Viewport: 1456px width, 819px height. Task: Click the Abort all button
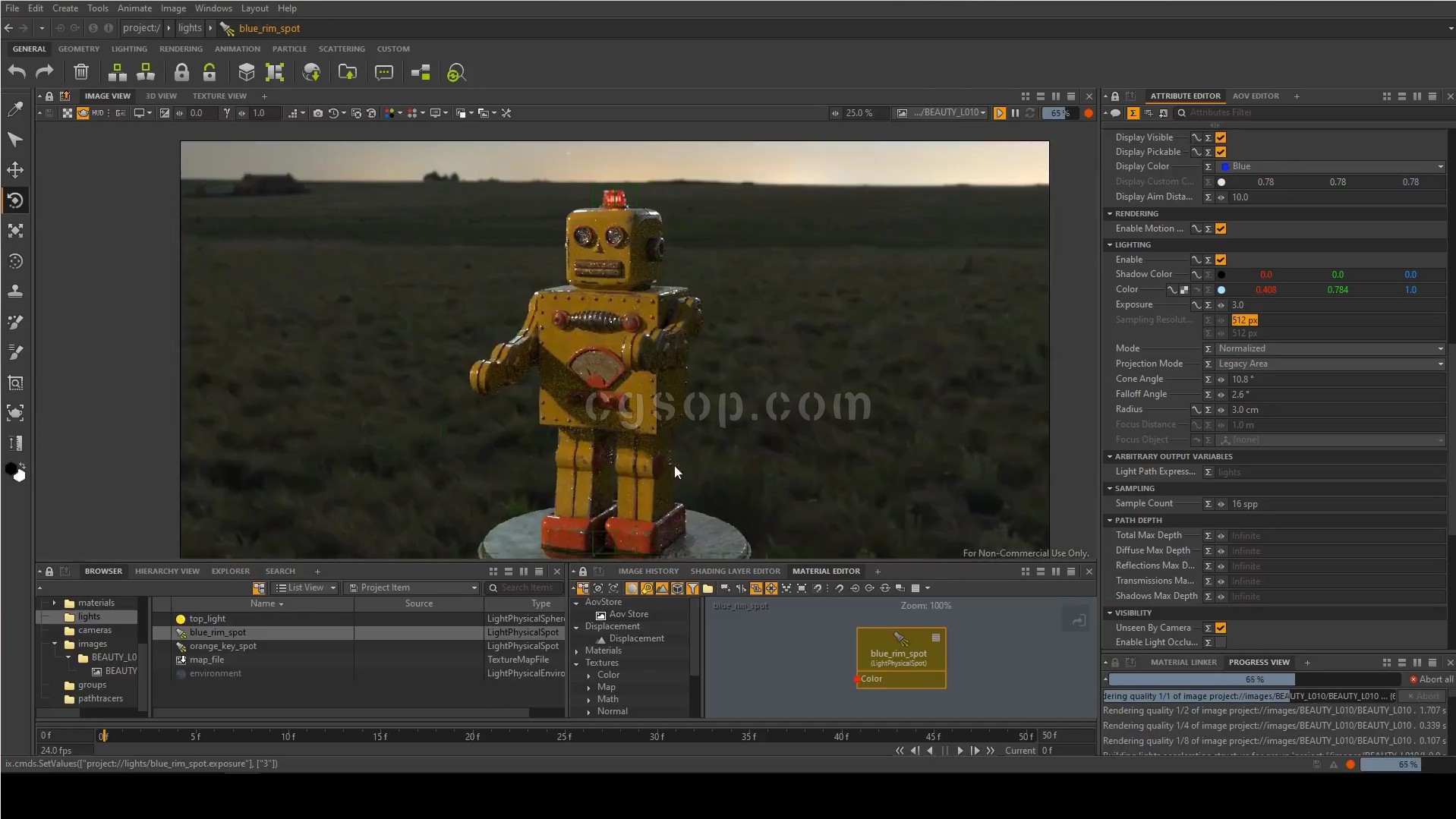(1431, 679)
